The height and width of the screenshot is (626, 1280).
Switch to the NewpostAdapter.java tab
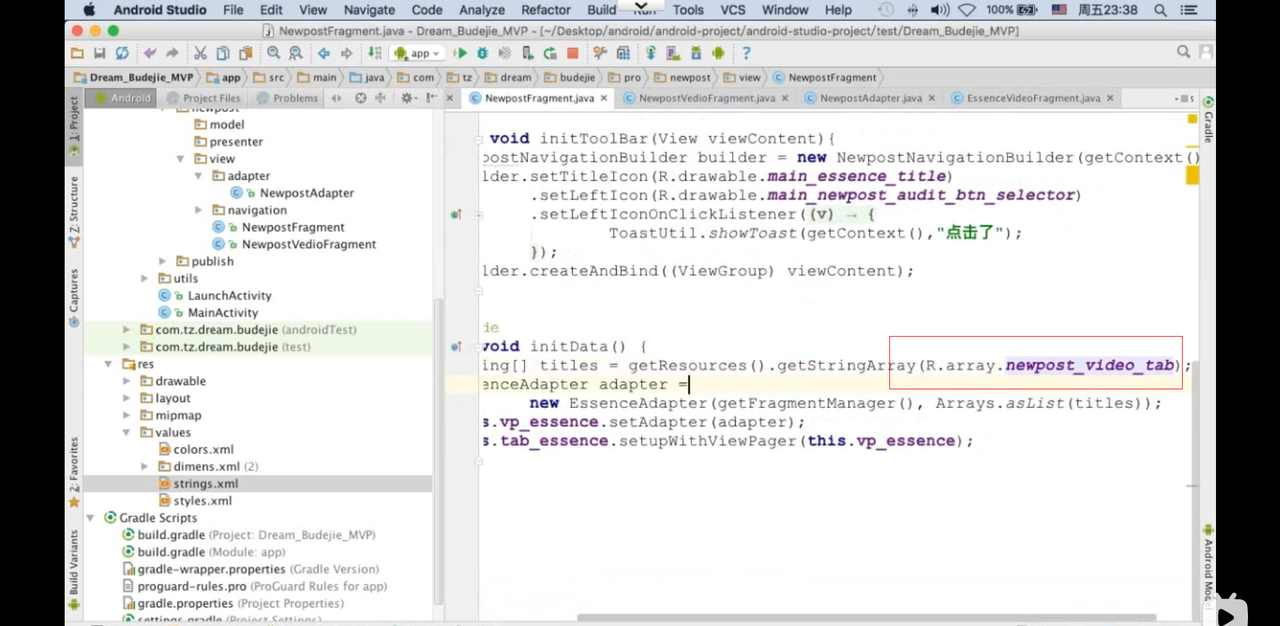[870, 98]
